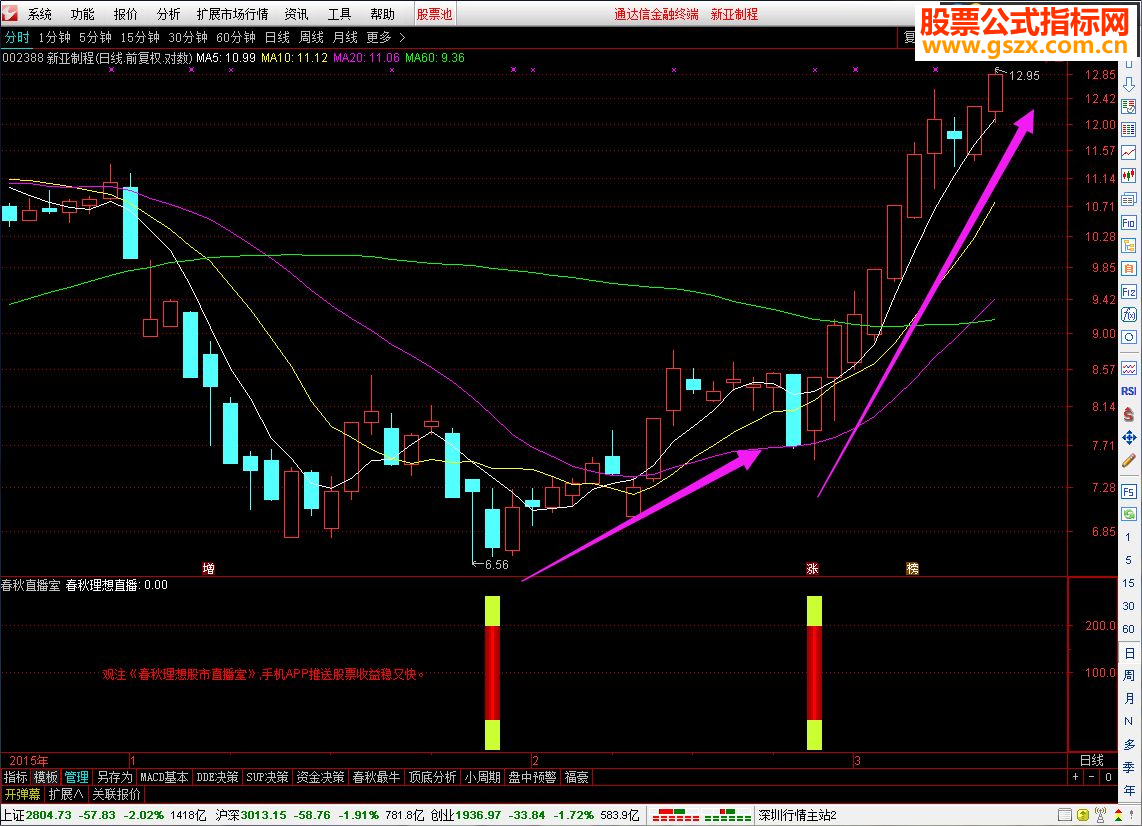Select the 日线 daily period tab
The width and height of the screenshot is (1142, 826).
277,37
